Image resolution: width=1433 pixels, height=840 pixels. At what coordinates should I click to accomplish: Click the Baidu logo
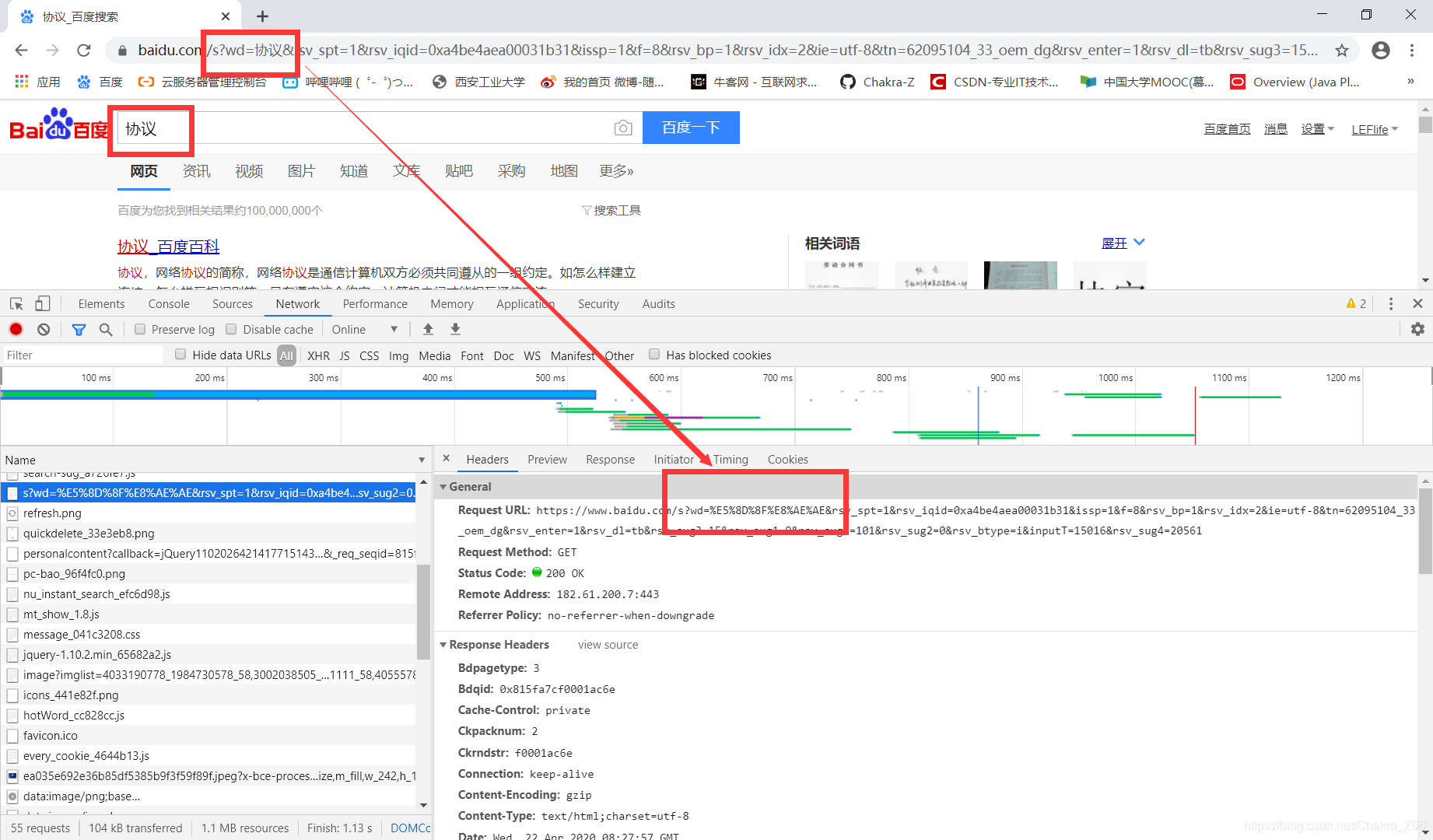(x=58, y=124)
